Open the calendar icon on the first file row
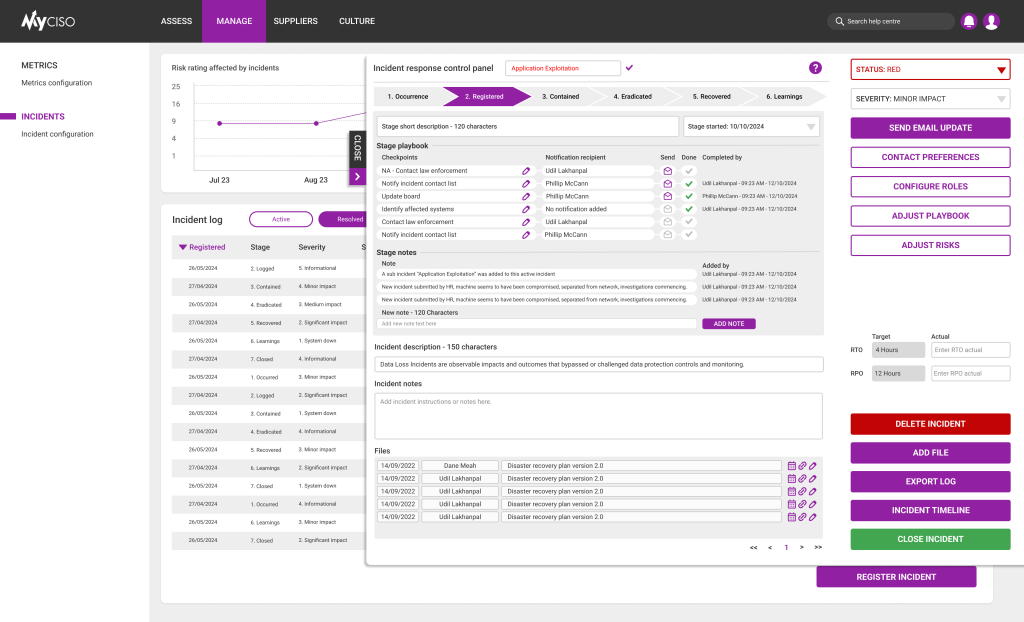This screenshot has width=1024, height=622. (792, 465)
